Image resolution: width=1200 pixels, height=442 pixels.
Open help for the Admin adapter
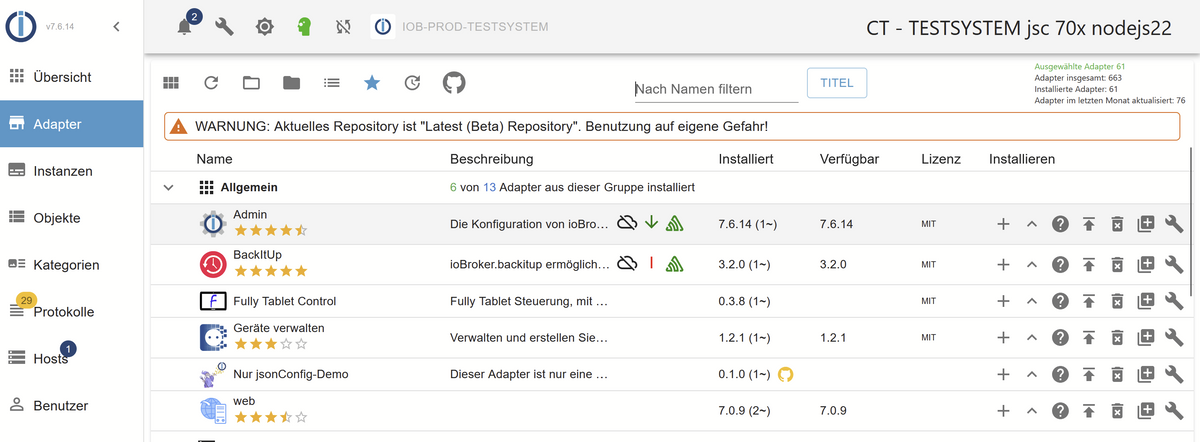1061,224
